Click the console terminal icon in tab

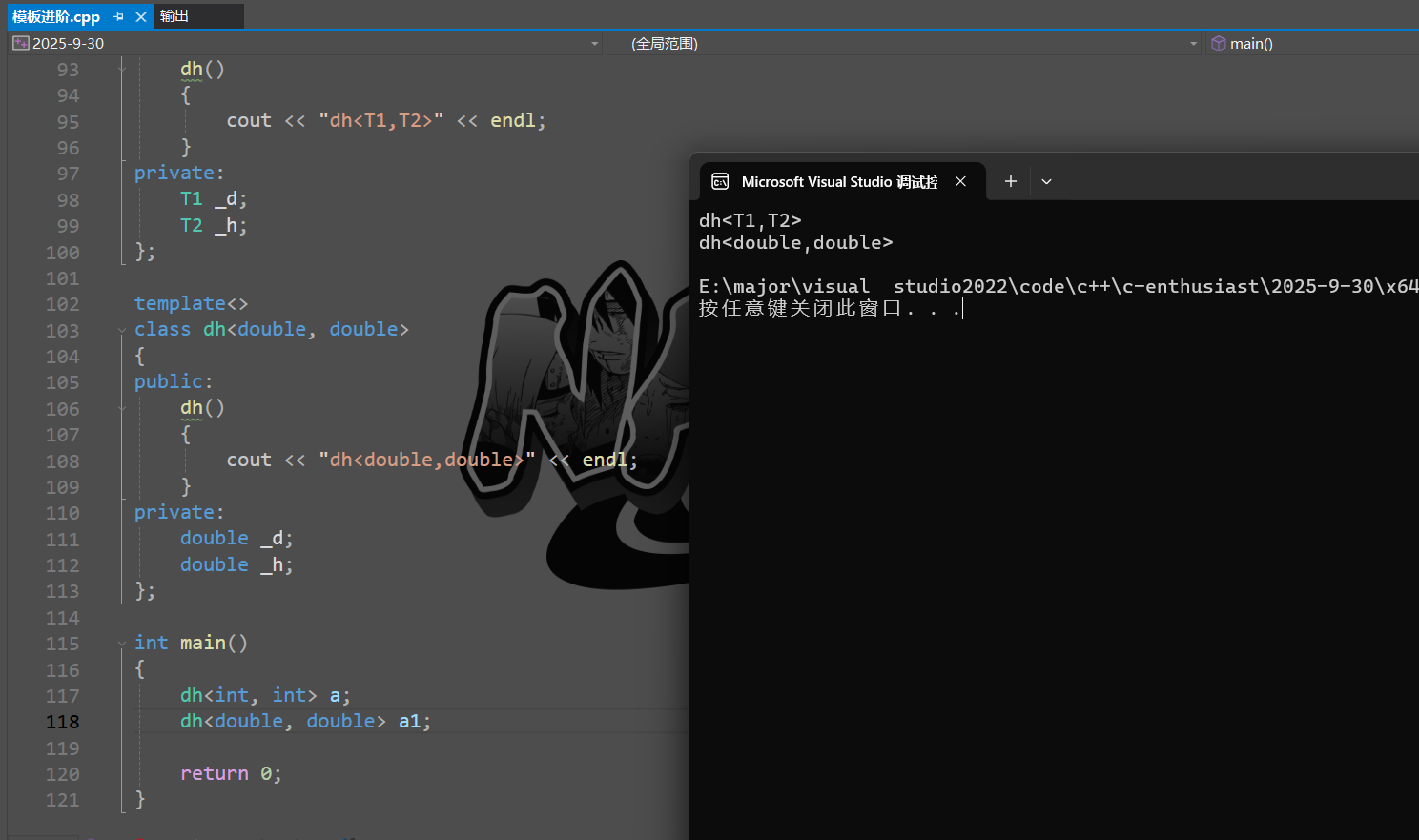[721, 181]
